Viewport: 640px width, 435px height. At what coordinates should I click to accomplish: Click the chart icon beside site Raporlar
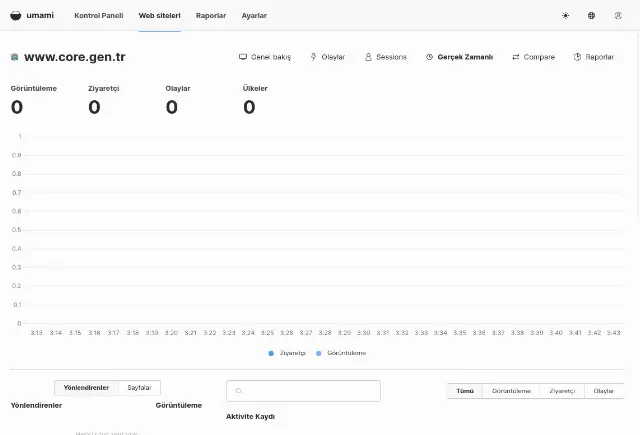tap(577, 57)
